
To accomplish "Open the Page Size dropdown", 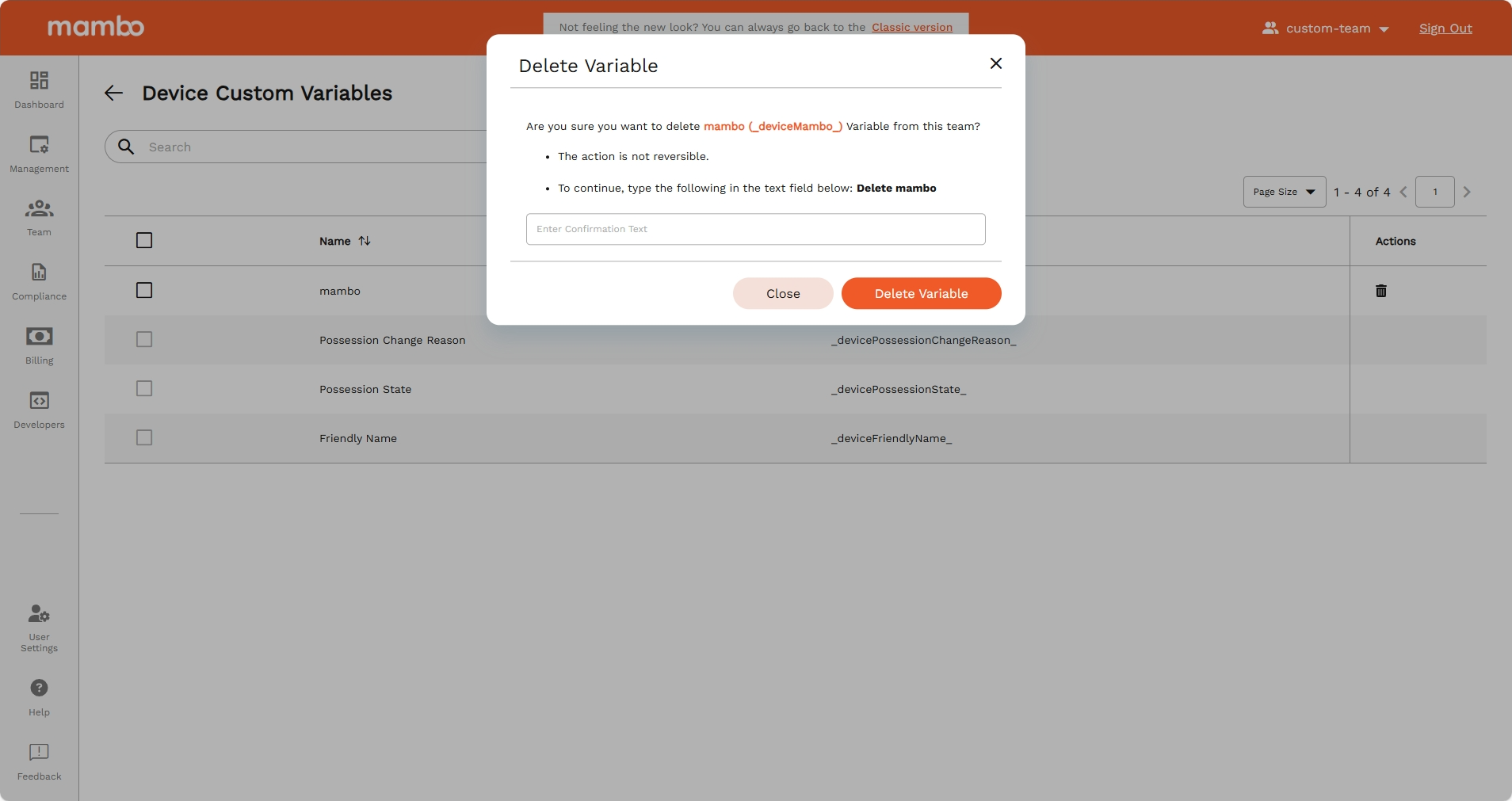I will coord(1283,192).
